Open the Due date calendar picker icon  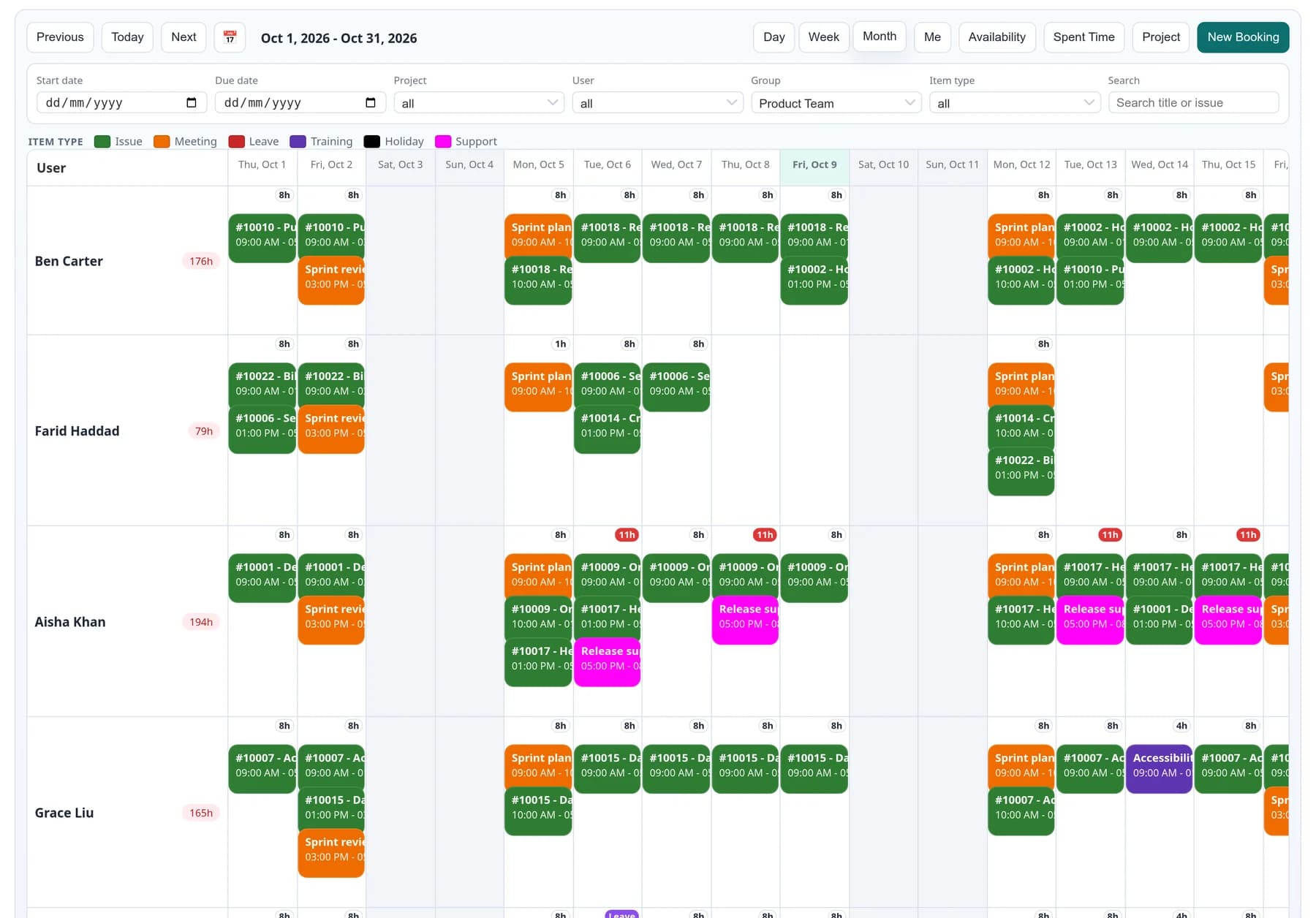pos(371,103)
